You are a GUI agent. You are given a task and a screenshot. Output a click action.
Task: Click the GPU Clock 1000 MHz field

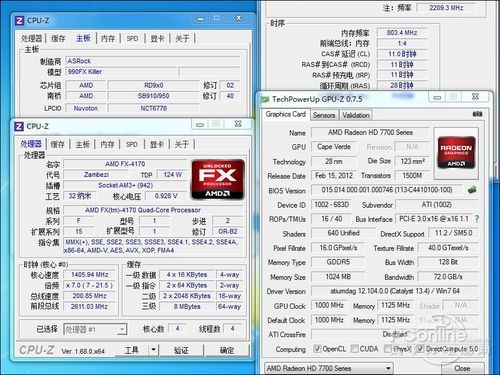tap(329, 305)
